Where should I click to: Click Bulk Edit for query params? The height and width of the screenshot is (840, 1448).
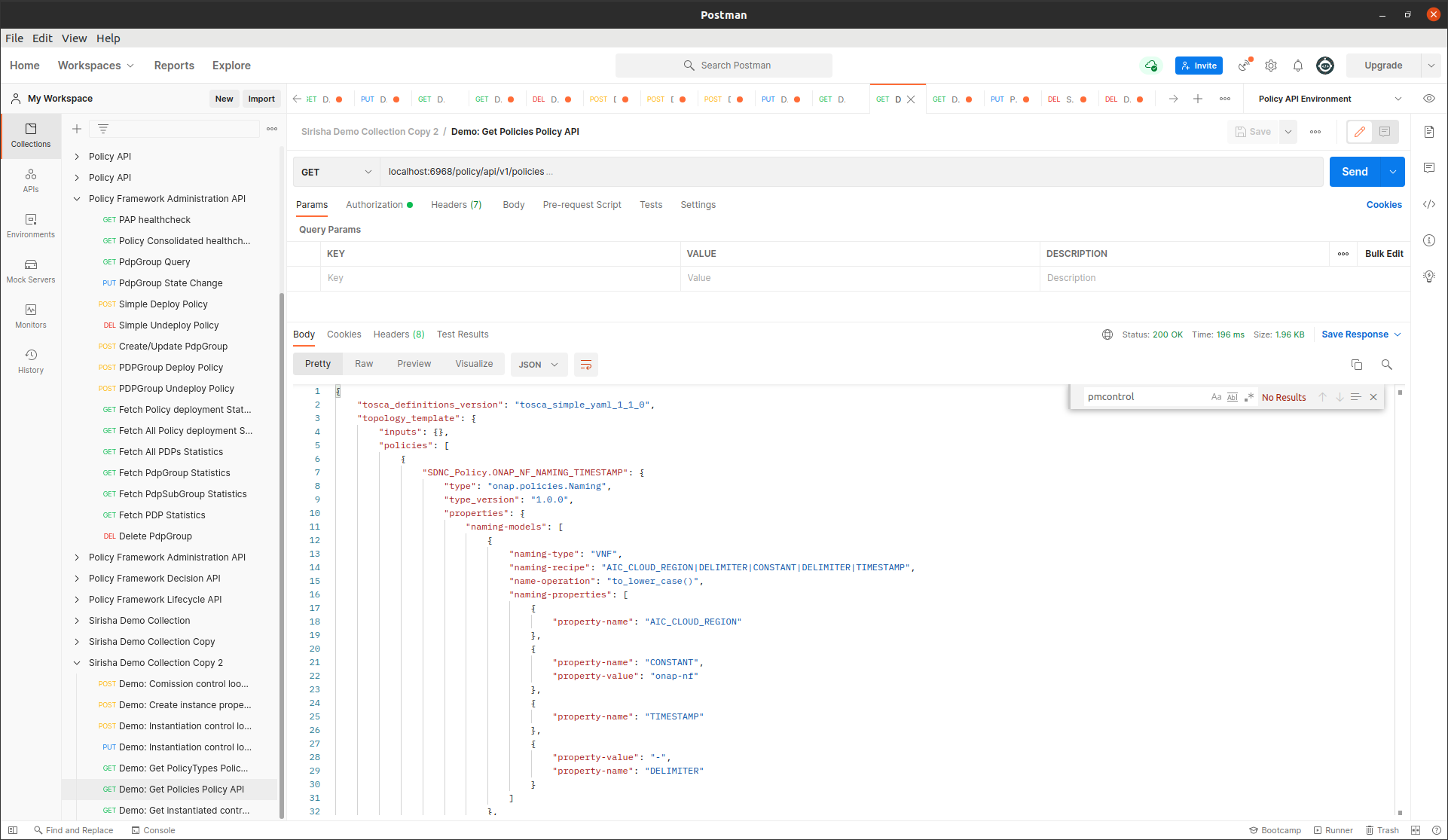pyautogui.click(x=1384, y=254)
